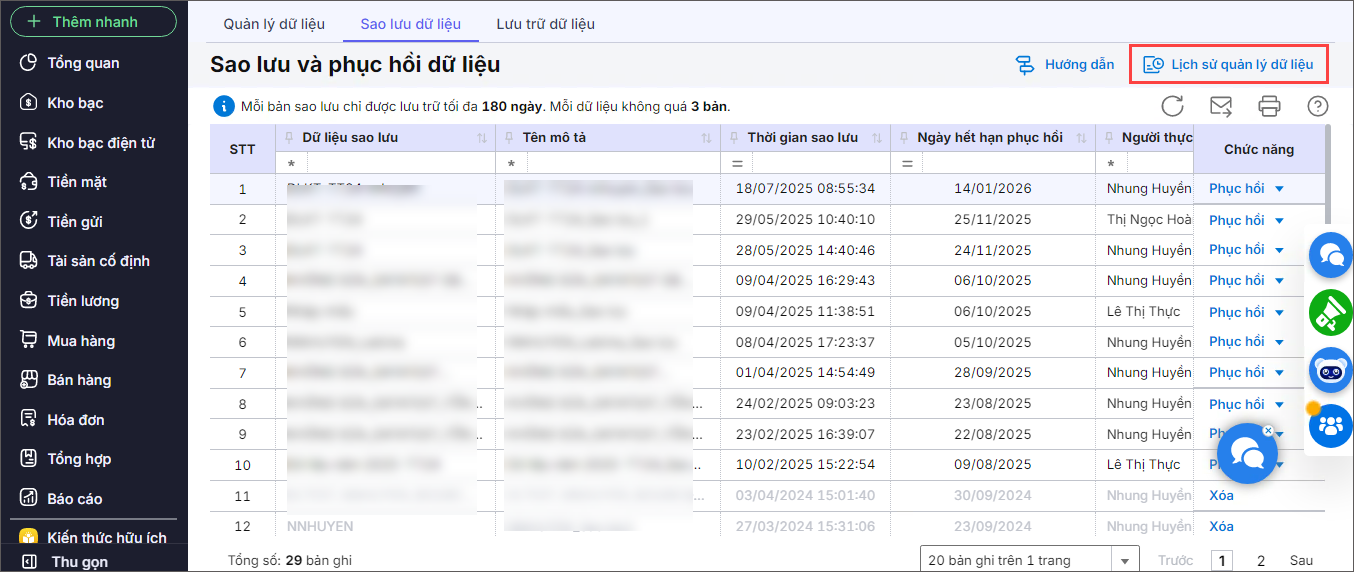Open Tổng quan in sidebar
1354x572 pixels.
(29, 63)
